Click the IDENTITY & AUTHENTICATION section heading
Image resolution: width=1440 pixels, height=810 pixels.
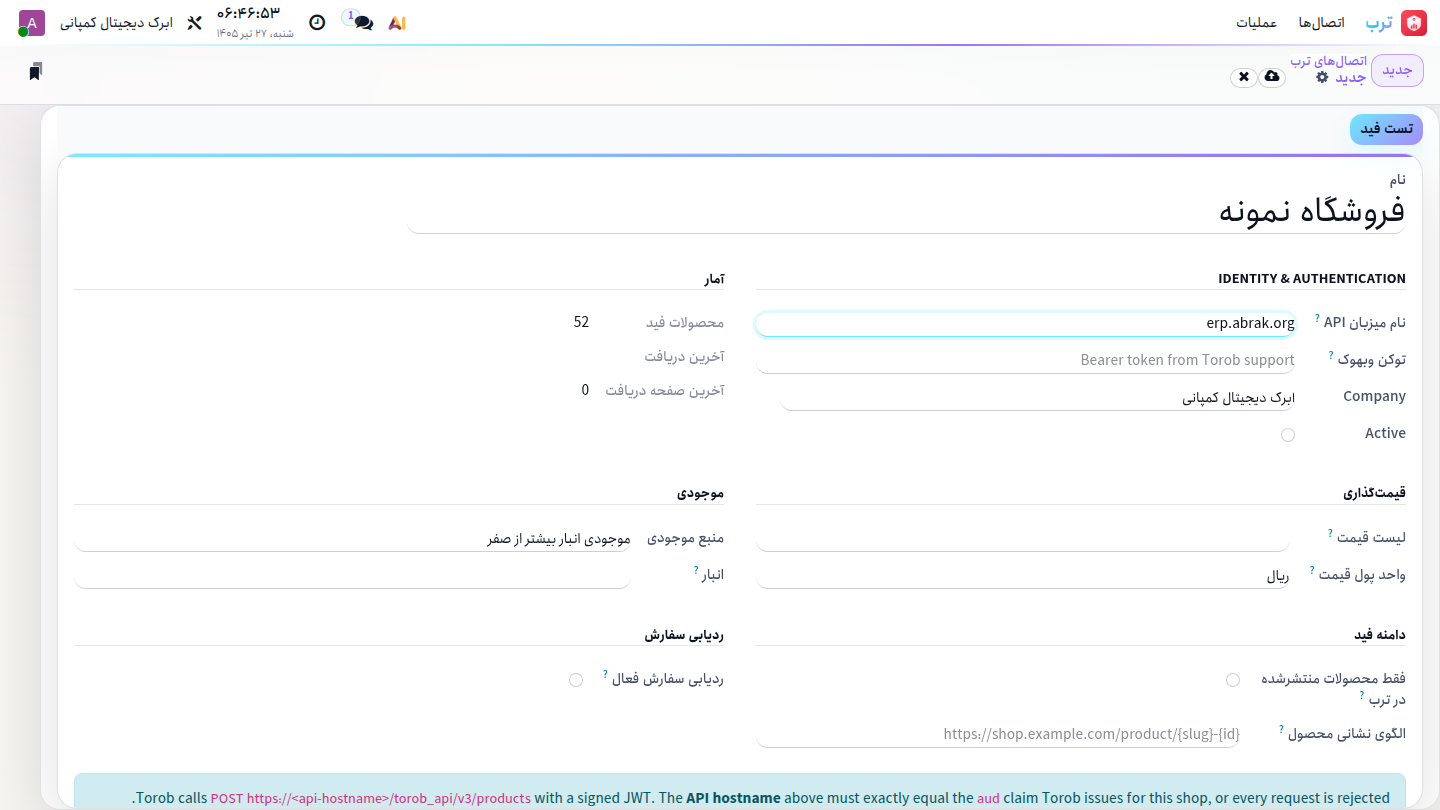click(x=1312, y=279)
